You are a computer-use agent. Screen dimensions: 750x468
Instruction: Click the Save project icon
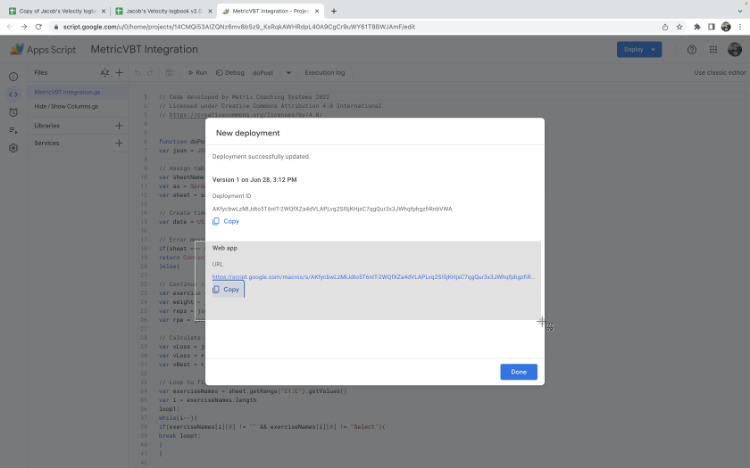tap(169, 73)
